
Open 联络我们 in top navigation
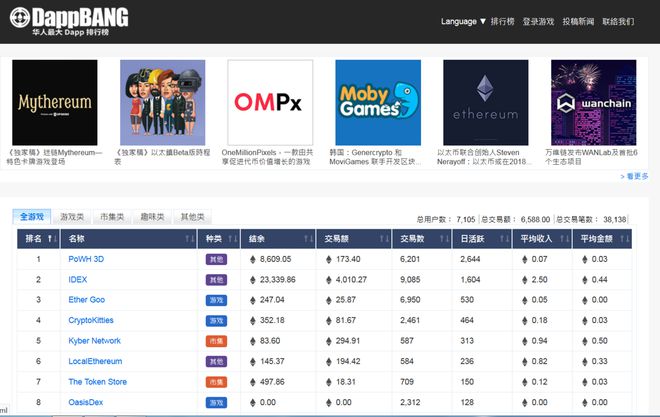(x=618, y=21)
